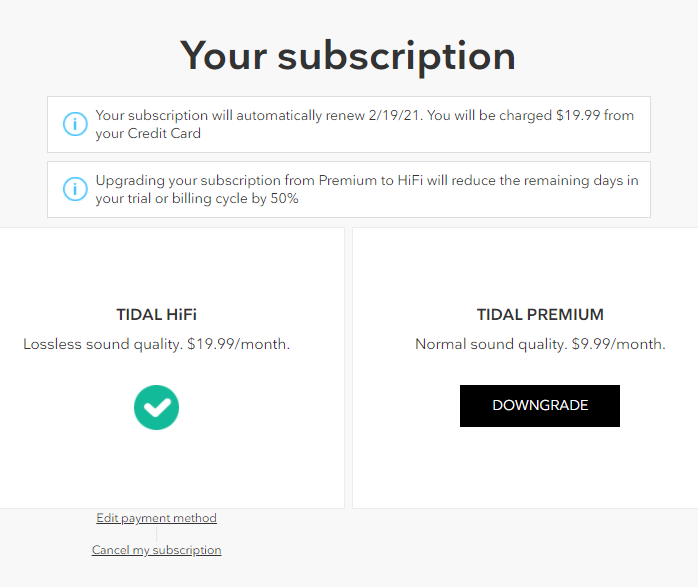Click the $9.99/month price on the Premium plan
The image size is (698, 587).
[618, 344]
